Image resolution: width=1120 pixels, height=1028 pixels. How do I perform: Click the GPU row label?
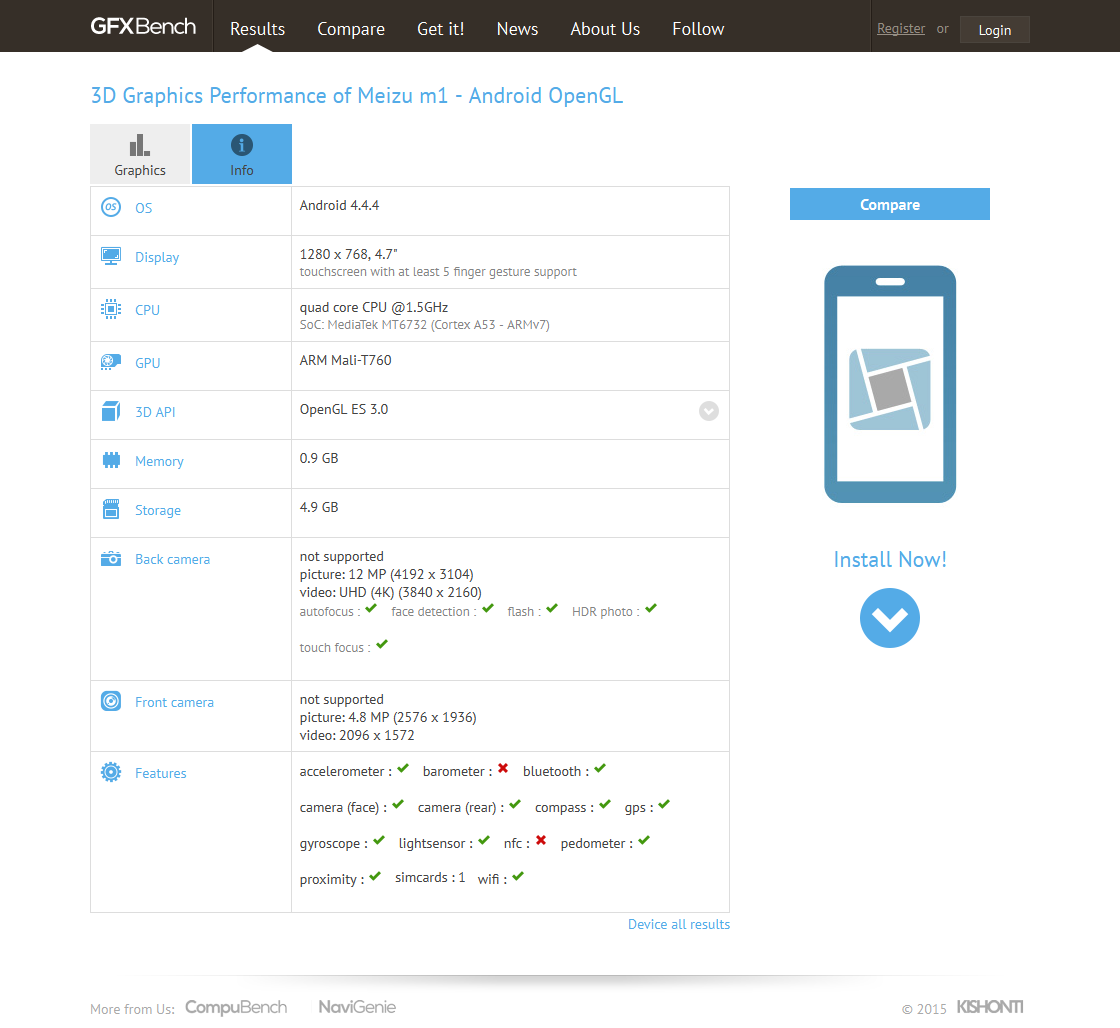click(147, 363)
